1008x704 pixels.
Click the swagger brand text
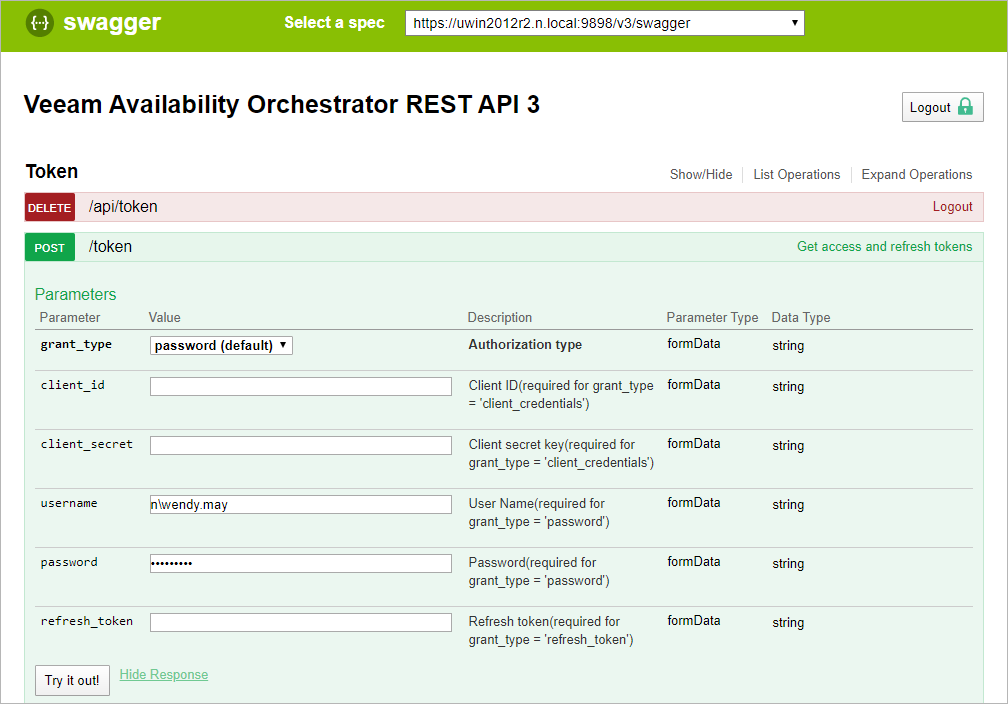(112, 23)
